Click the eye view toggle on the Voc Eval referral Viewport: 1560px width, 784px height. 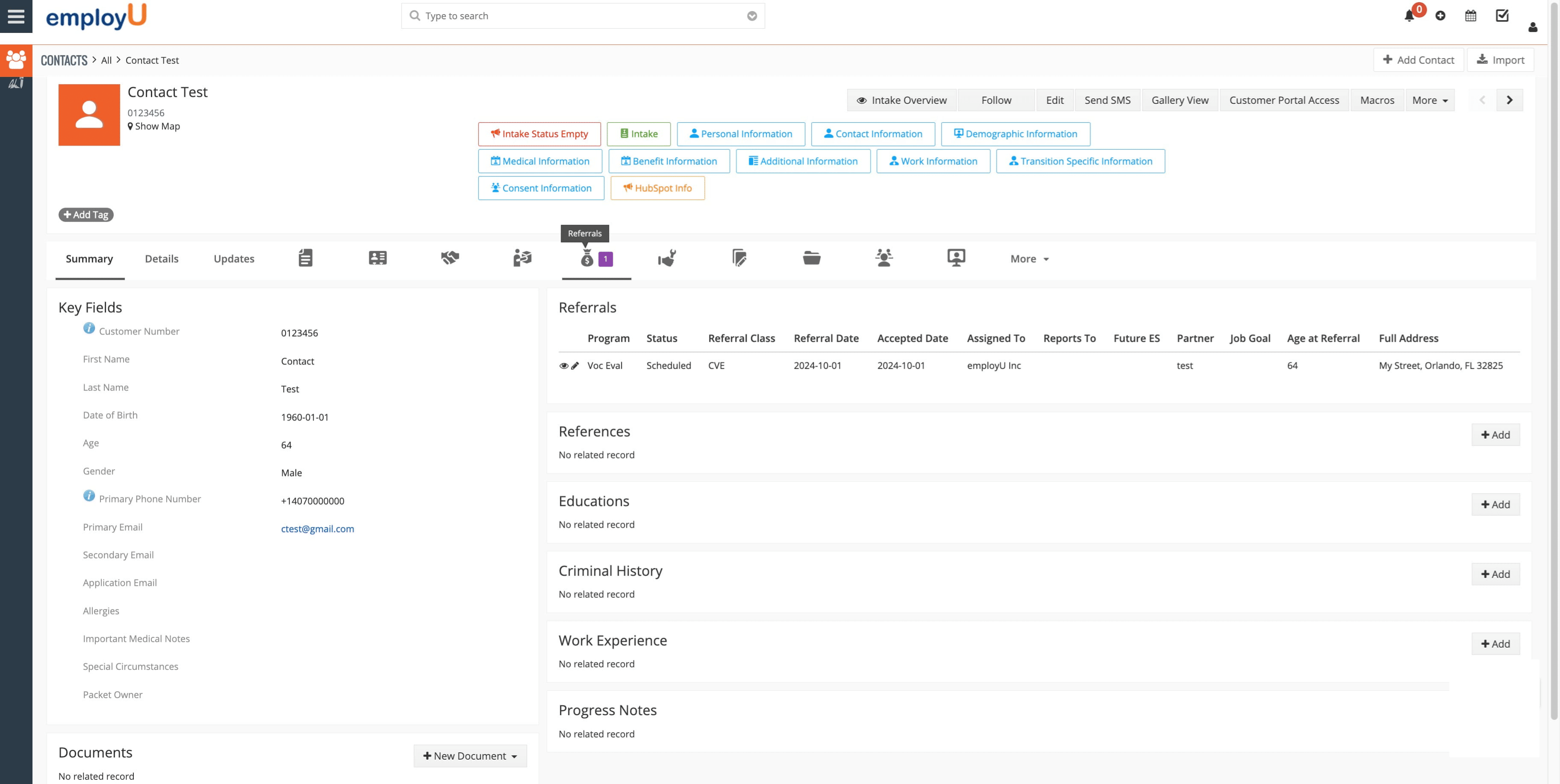point(563,366)
